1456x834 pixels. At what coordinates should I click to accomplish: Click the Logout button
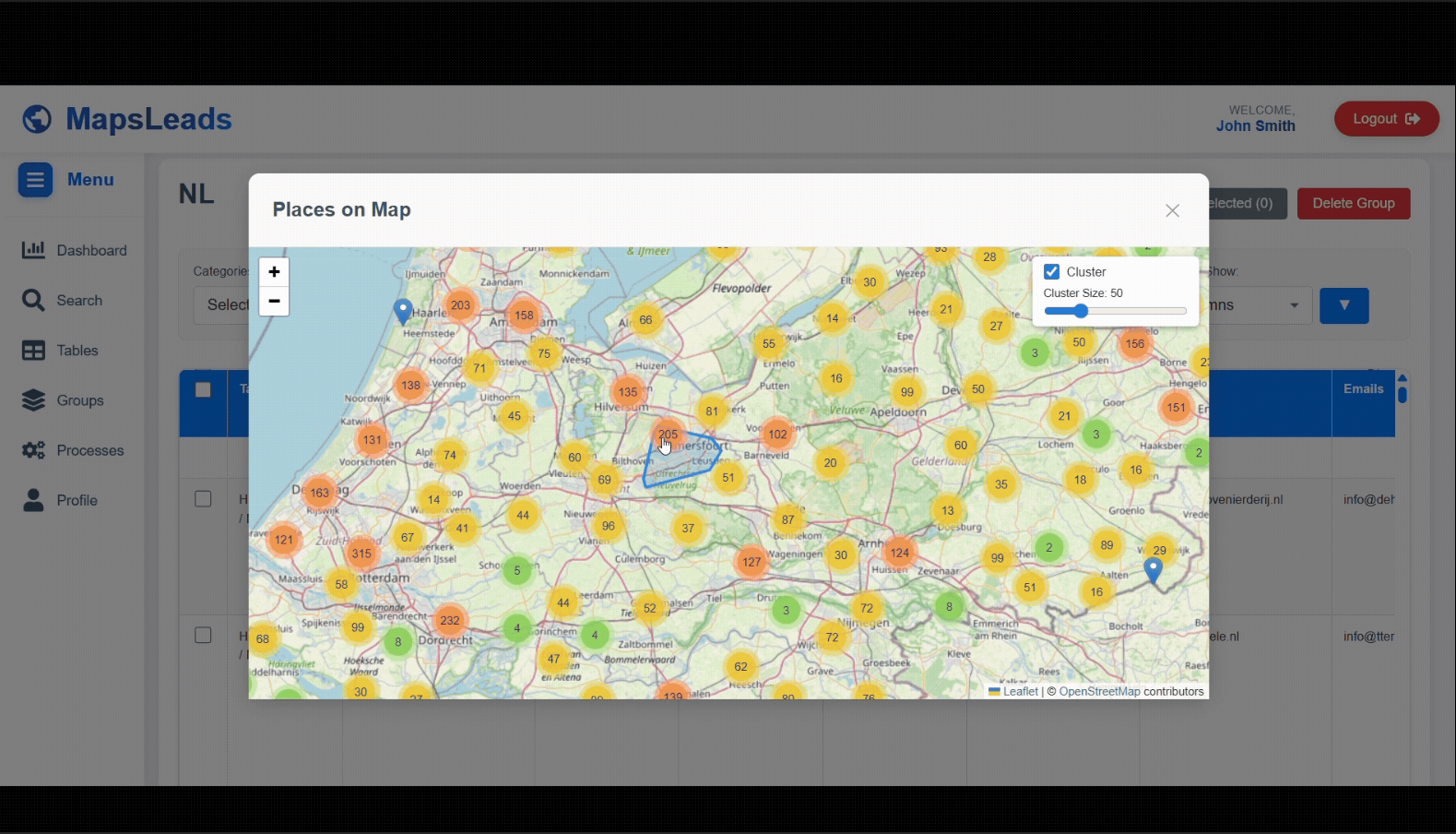click(x=1386, y=119)
